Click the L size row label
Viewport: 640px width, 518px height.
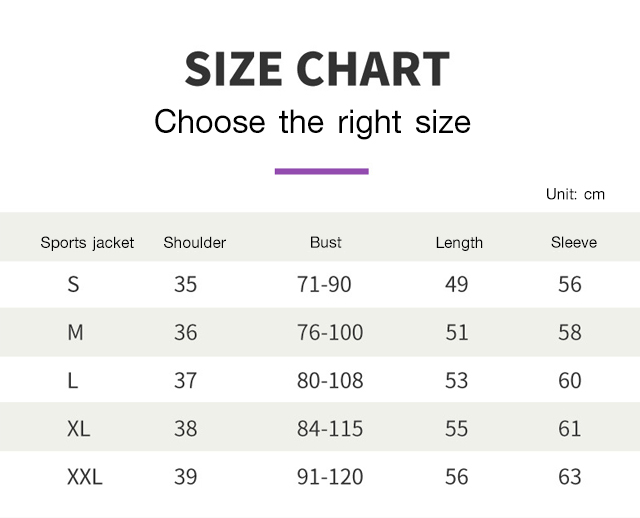(x=73, y=380)
